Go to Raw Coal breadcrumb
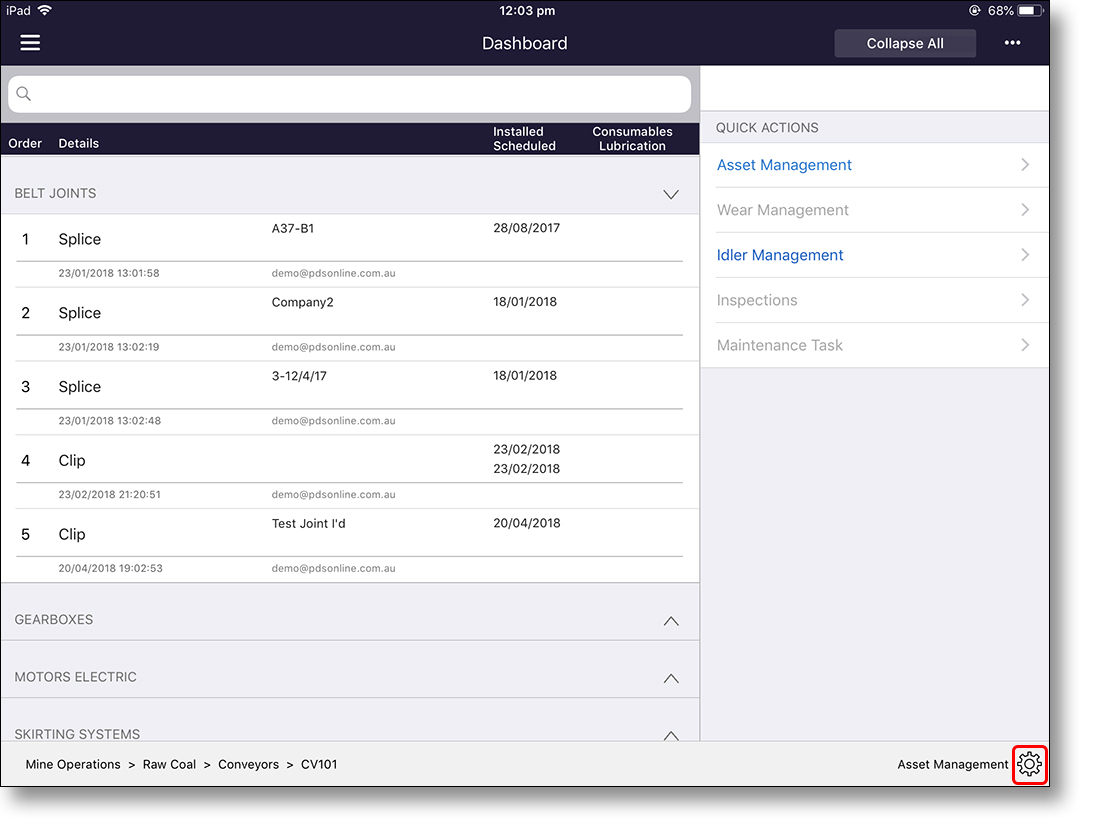1100x827 pixels. pyautogui.click(x=169, y=765)
